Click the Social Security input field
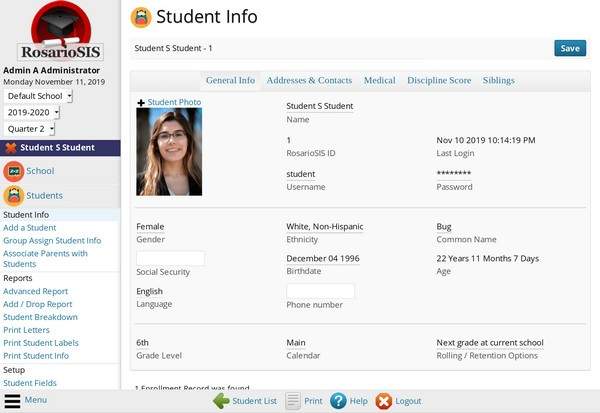Screen dimensions: 600x413 tap(170, 258)
